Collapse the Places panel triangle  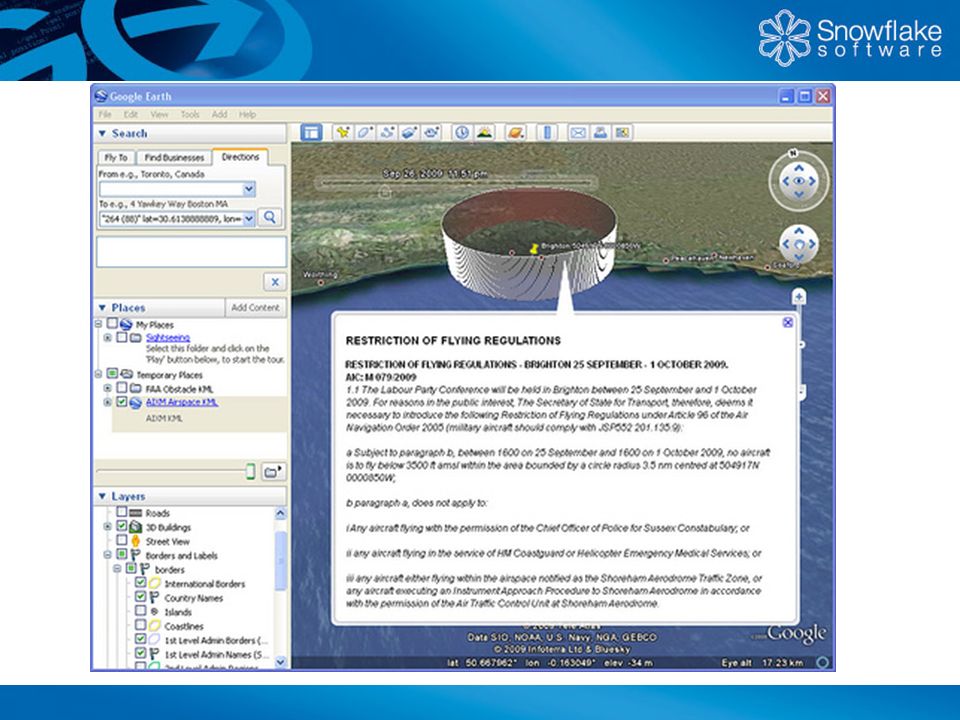pyautogui.click(x=102, y=307)
